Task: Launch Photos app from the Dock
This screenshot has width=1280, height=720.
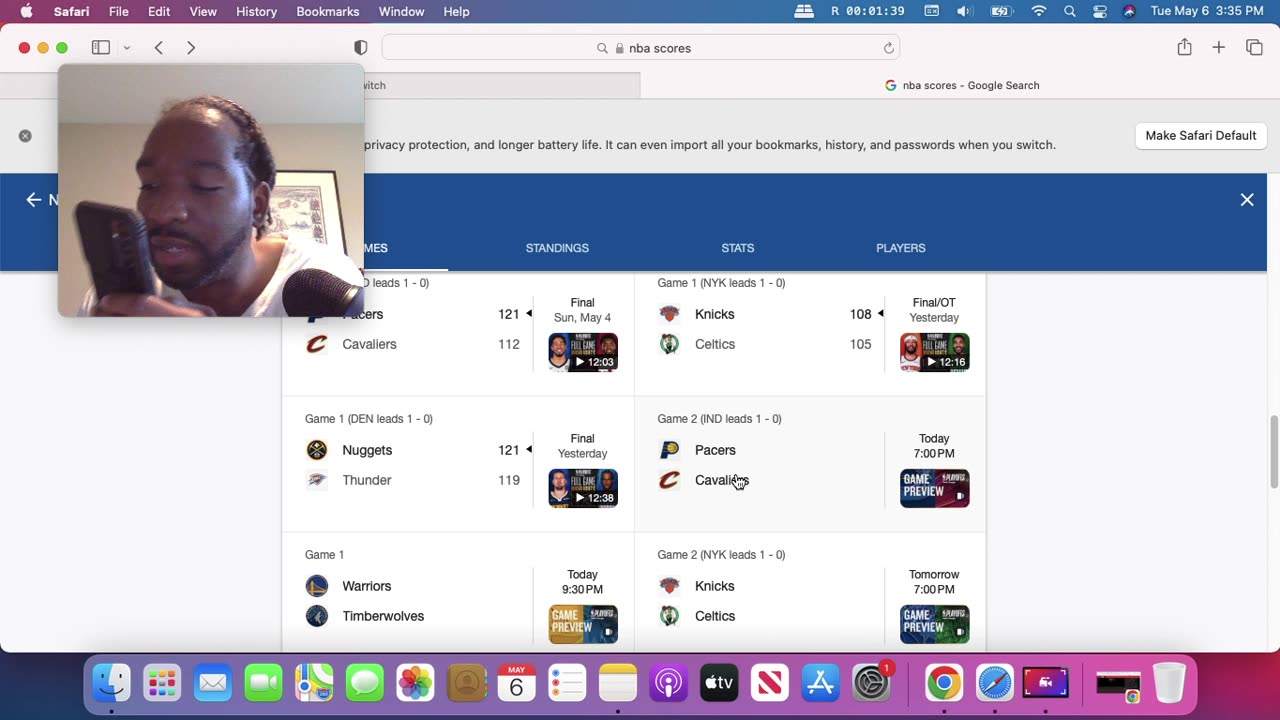Action: click(415, 684)
